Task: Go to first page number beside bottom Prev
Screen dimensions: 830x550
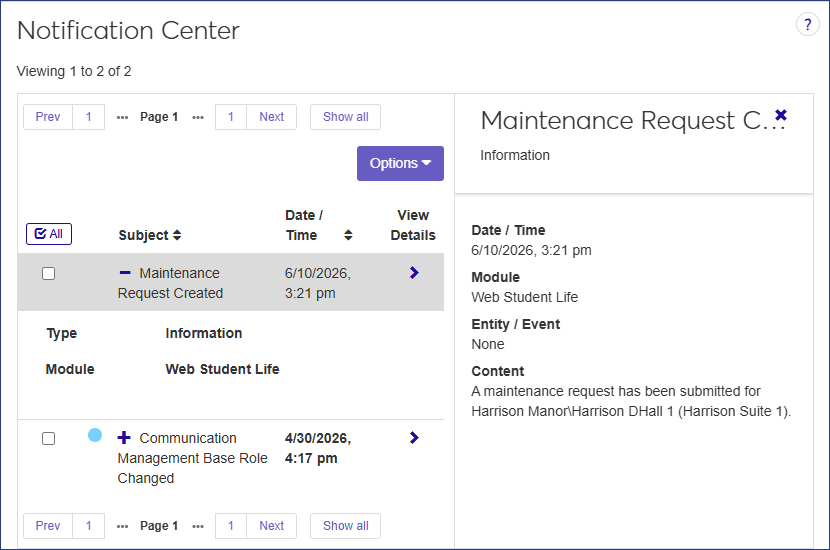Action: (88, 526)
